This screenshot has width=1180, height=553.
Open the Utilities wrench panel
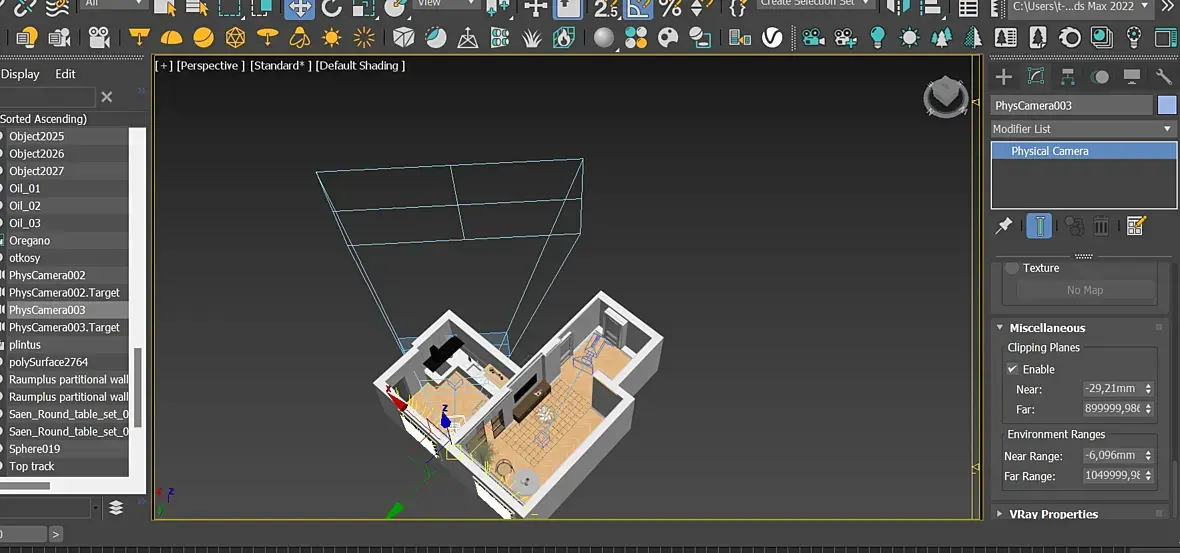point(1163,77)
